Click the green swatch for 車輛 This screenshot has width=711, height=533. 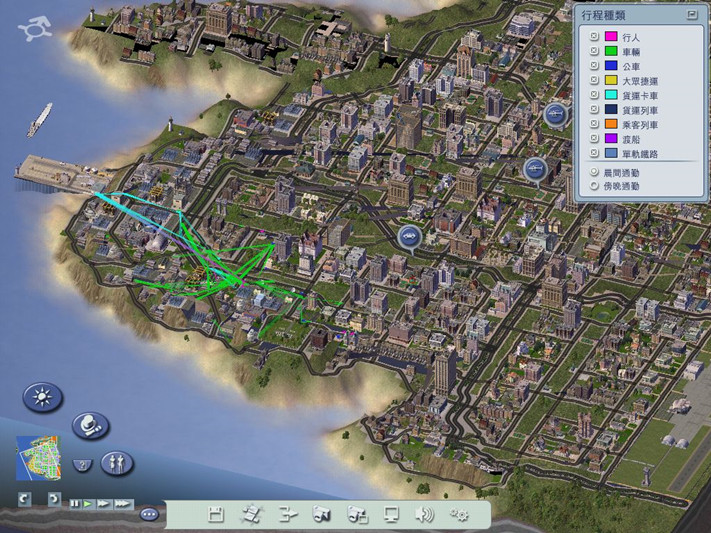(x=611, y=51)
